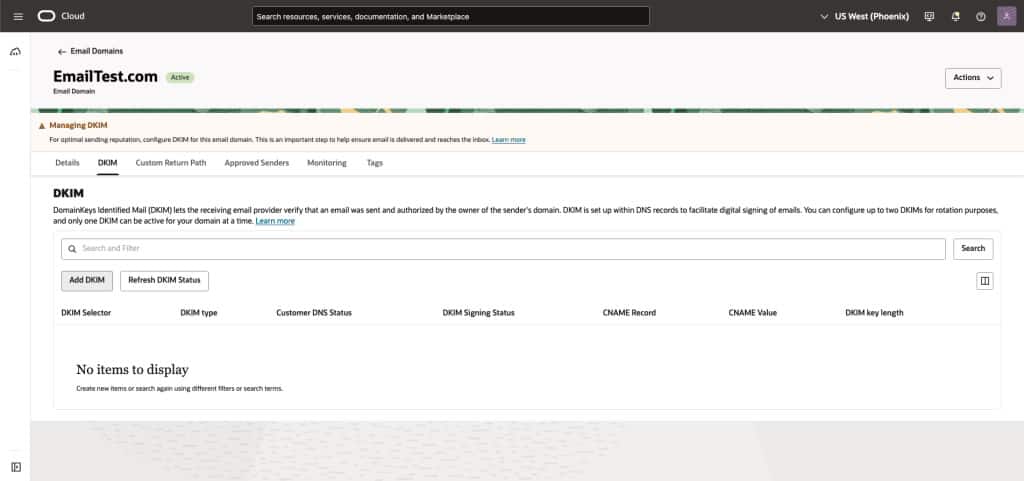1024x481 pixels.
Task: Click the No items to display message
Action: (133, 370)
